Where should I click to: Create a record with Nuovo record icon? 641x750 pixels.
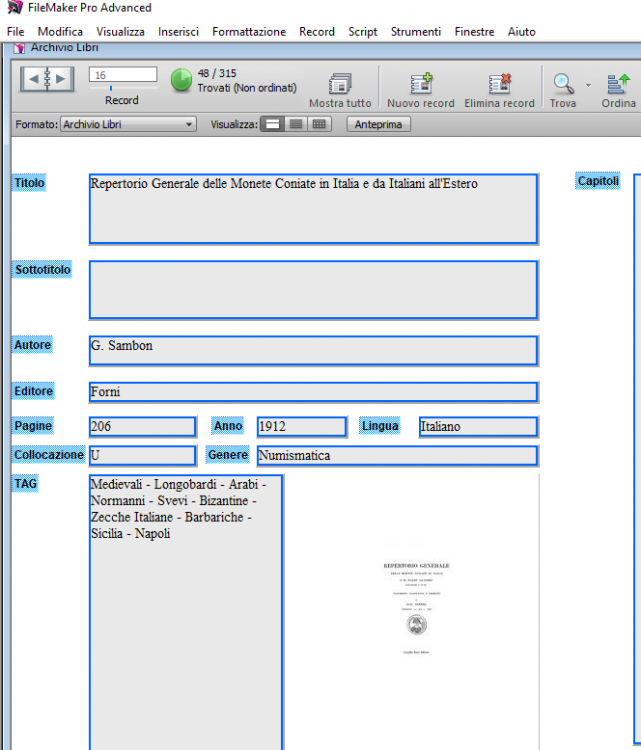pos(421,84)
